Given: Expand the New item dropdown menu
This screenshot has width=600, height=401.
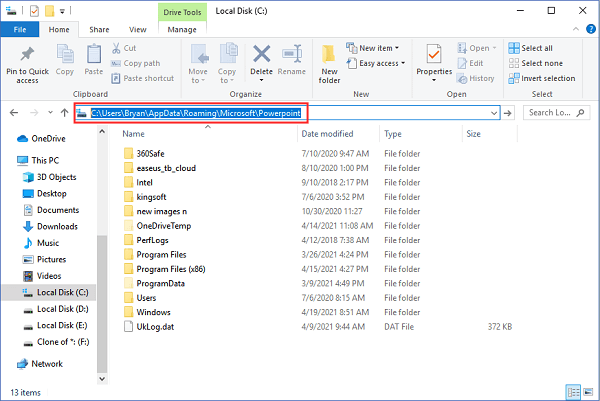Looking at the screenshot, I should [378, 48].
